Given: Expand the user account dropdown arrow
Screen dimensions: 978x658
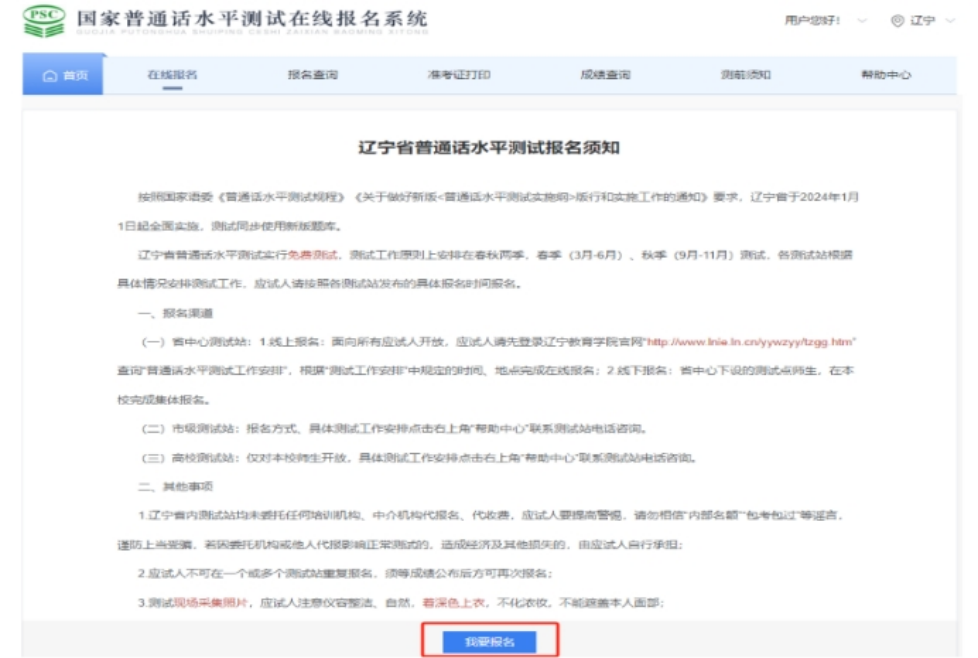Looking at the screenshot, I should click(862, 21).
